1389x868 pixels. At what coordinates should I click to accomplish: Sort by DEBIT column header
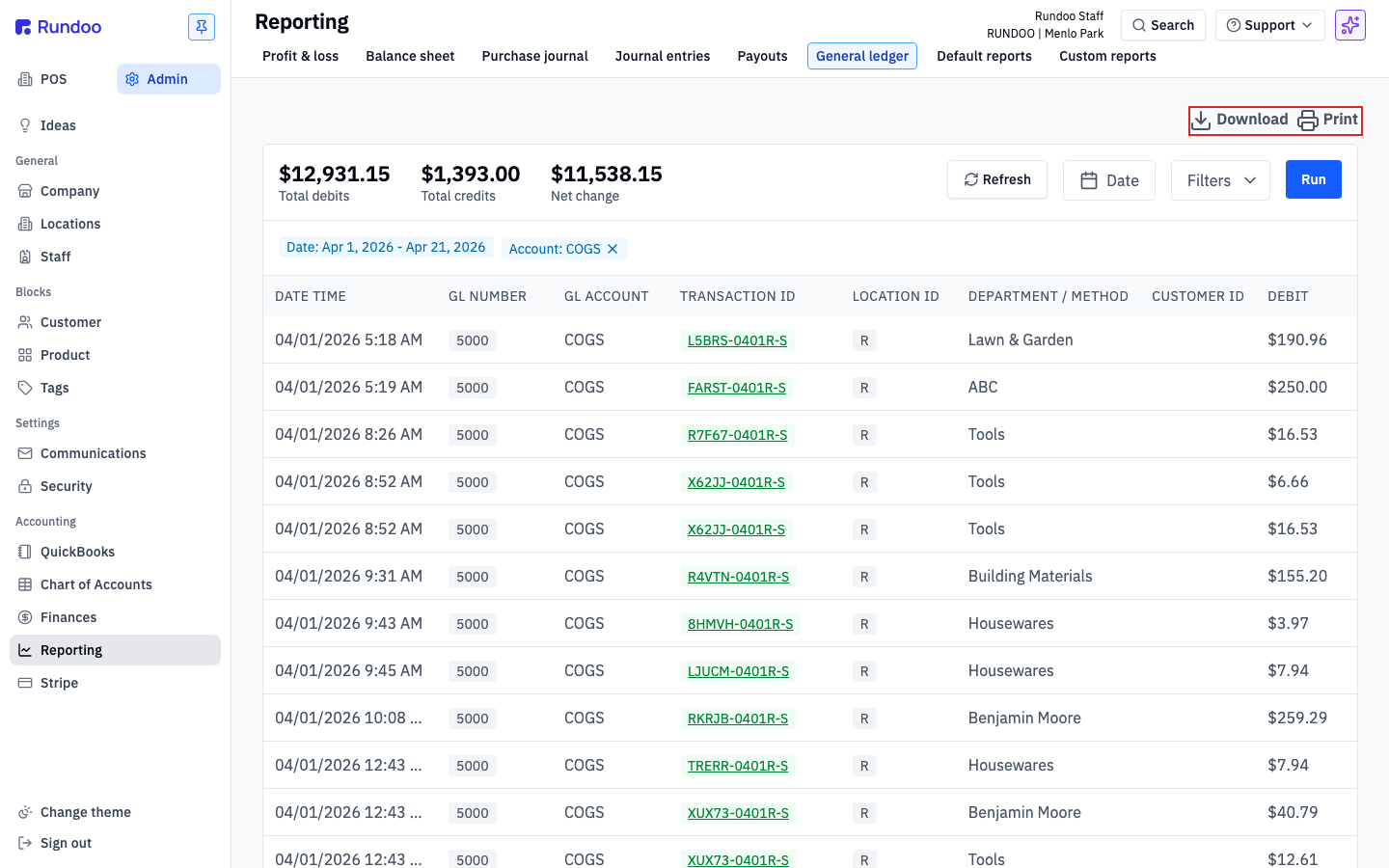[x=1288, y=296]
